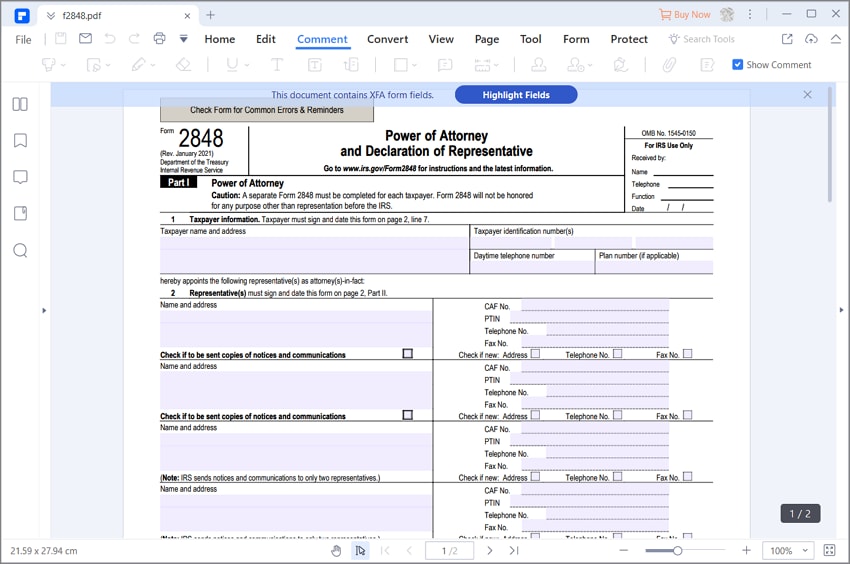Open the Search panel in sidebar
The image size is (850, 564).
(x=20, y=251)
